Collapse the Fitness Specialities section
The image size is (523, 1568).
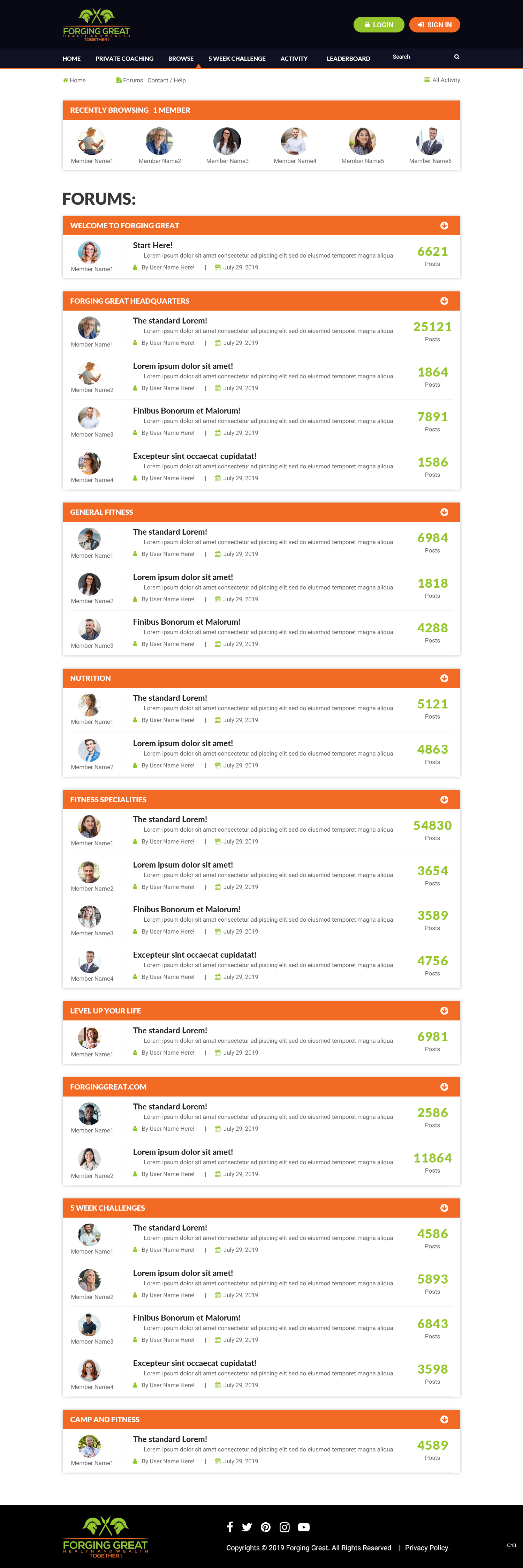pyautogui.click(x=444, y=800)
